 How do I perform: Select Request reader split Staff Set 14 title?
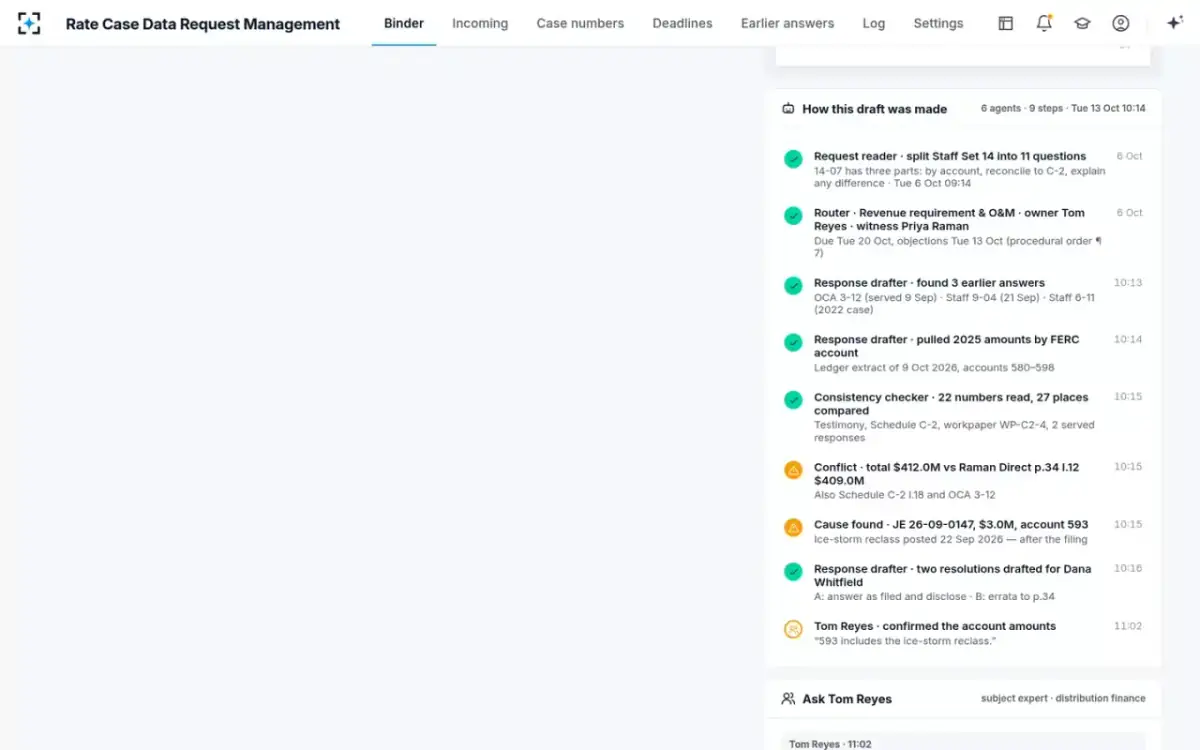click(x=950, y=156)
